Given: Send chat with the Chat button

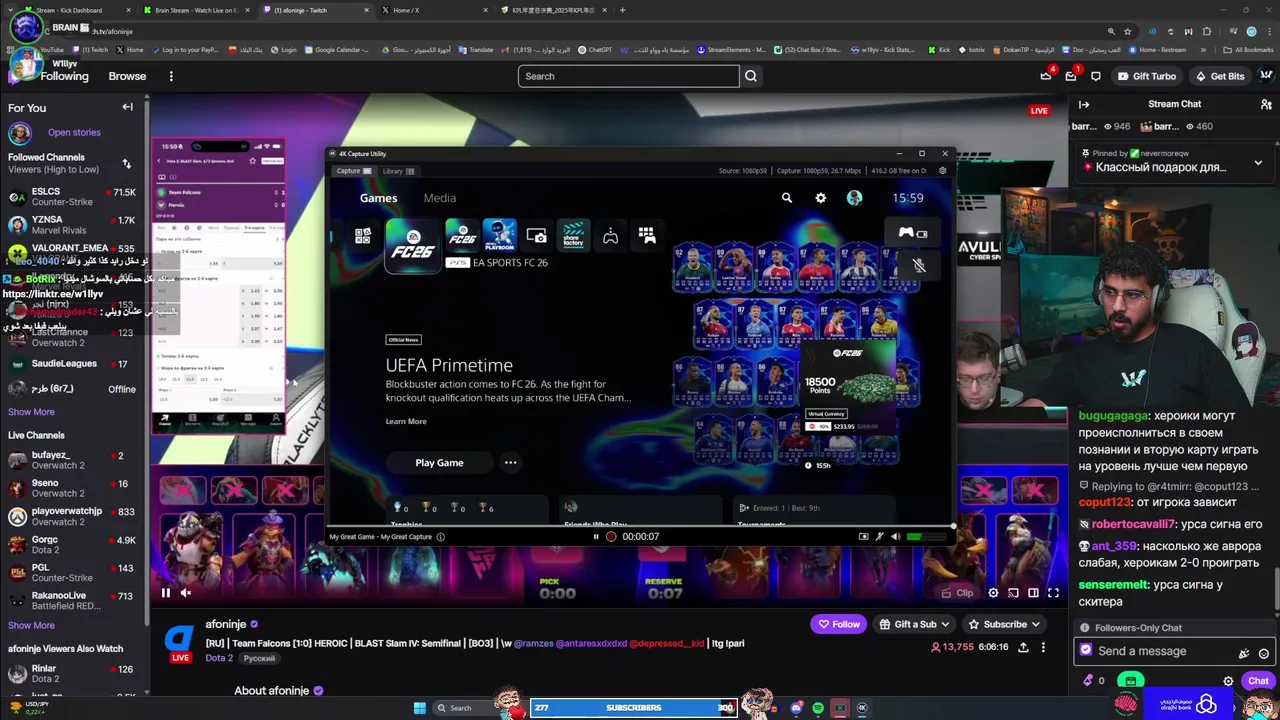Looking at the screenshot, I should 1258,681.
